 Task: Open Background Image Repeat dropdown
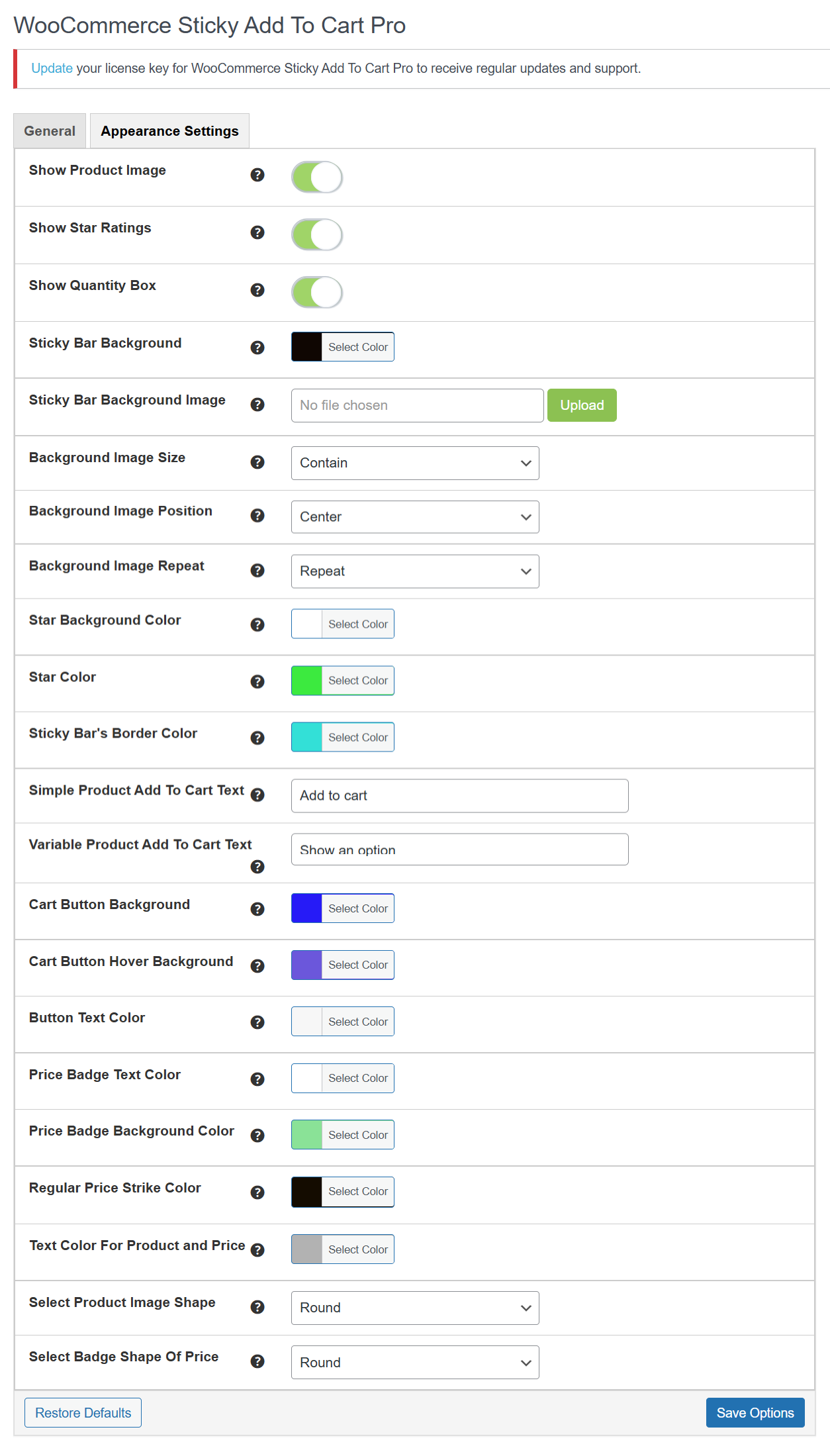click(415, 571)
